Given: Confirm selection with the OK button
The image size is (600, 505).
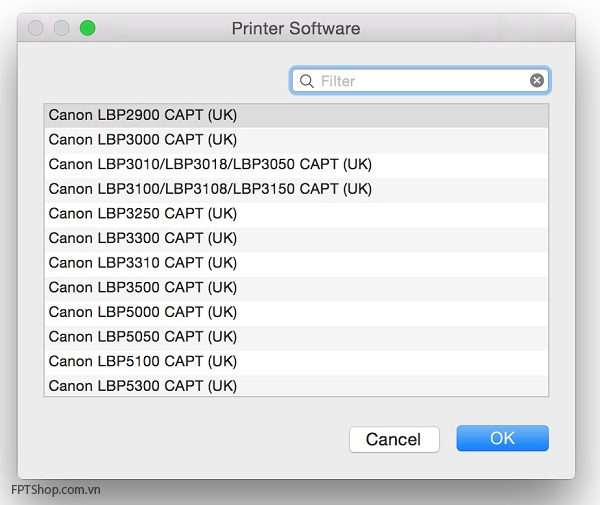Looking at the screenshot, I should (x=502, y=438).
